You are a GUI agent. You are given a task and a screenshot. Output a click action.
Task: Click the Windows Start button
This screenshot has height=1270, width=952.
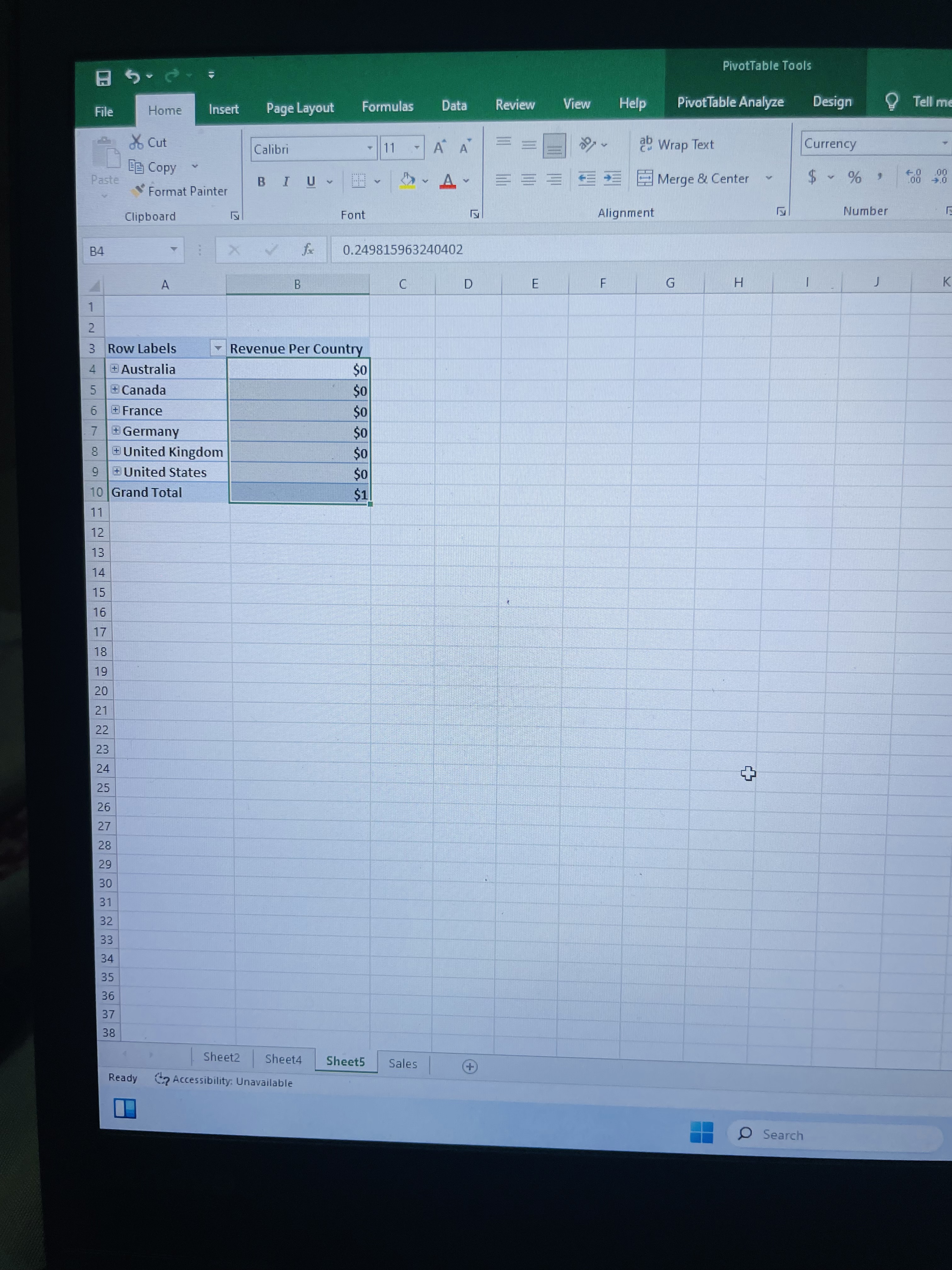701,1132
